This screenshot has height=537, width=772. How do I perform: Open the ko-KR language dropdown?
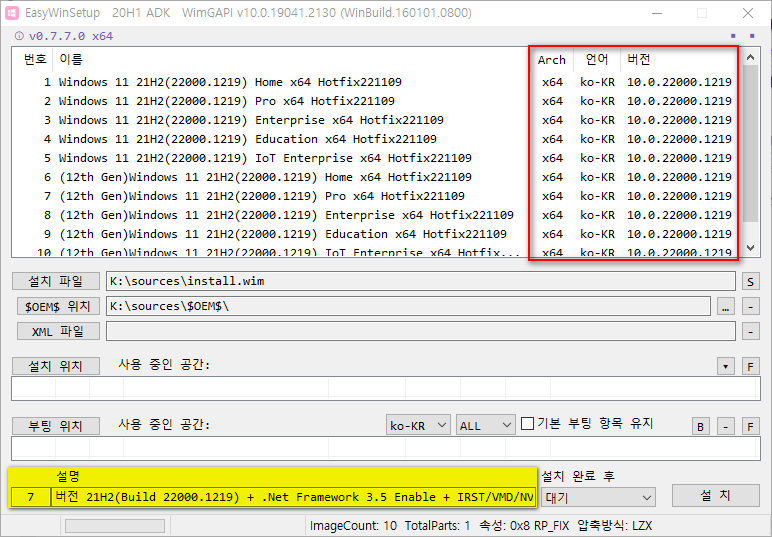[418, 425]
